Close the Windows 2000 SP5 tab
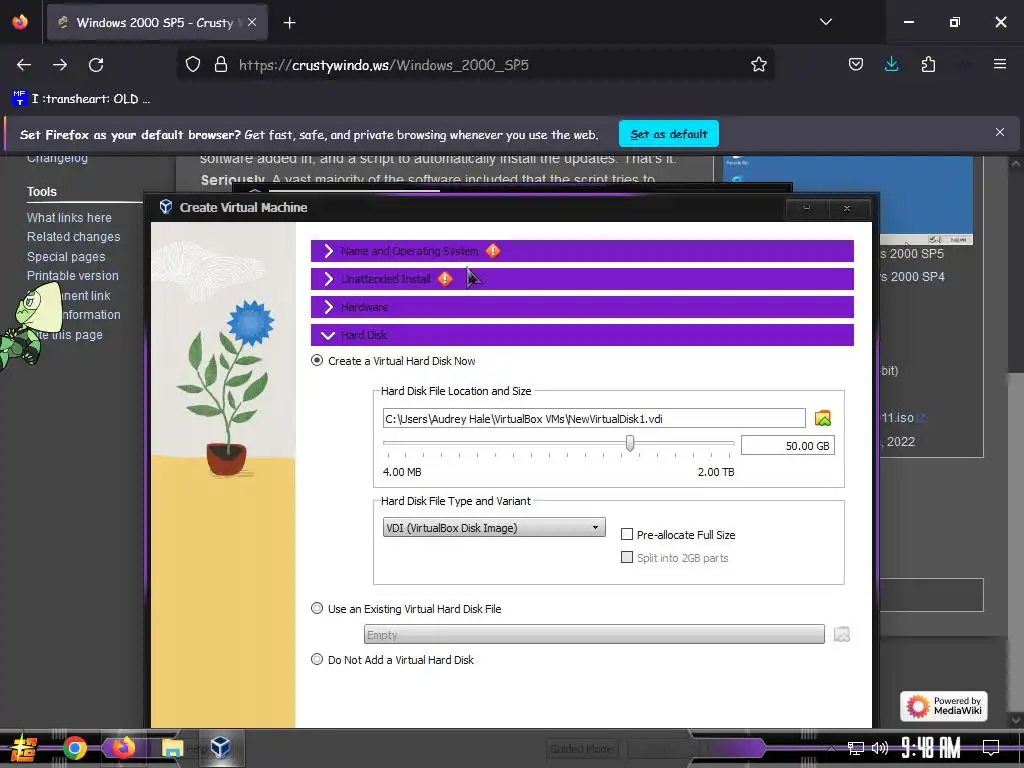The image size is (1024, 768). [252, 22]
